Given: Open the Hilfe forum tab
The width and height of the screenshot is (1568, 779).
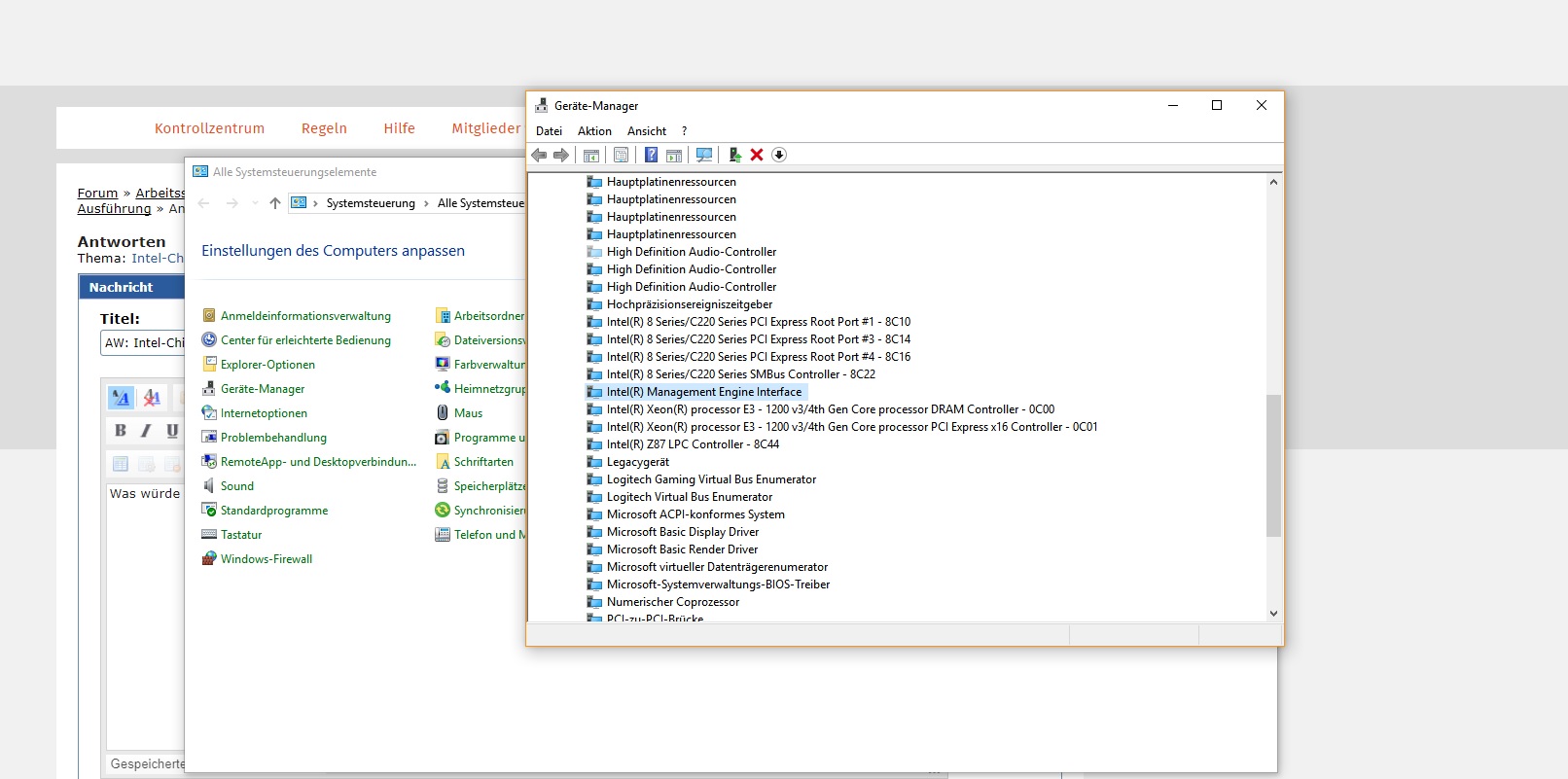Looking at the screenshot, I should click(399, 128).
